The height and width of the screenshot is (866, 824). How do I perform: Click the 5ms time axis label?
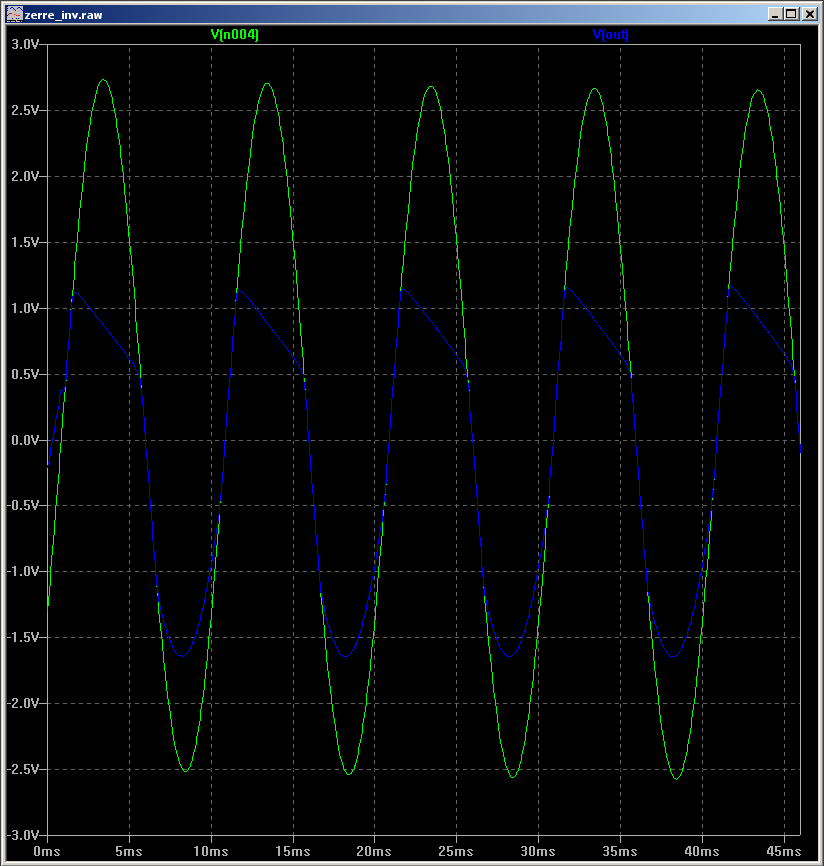[x=129, y=851]
